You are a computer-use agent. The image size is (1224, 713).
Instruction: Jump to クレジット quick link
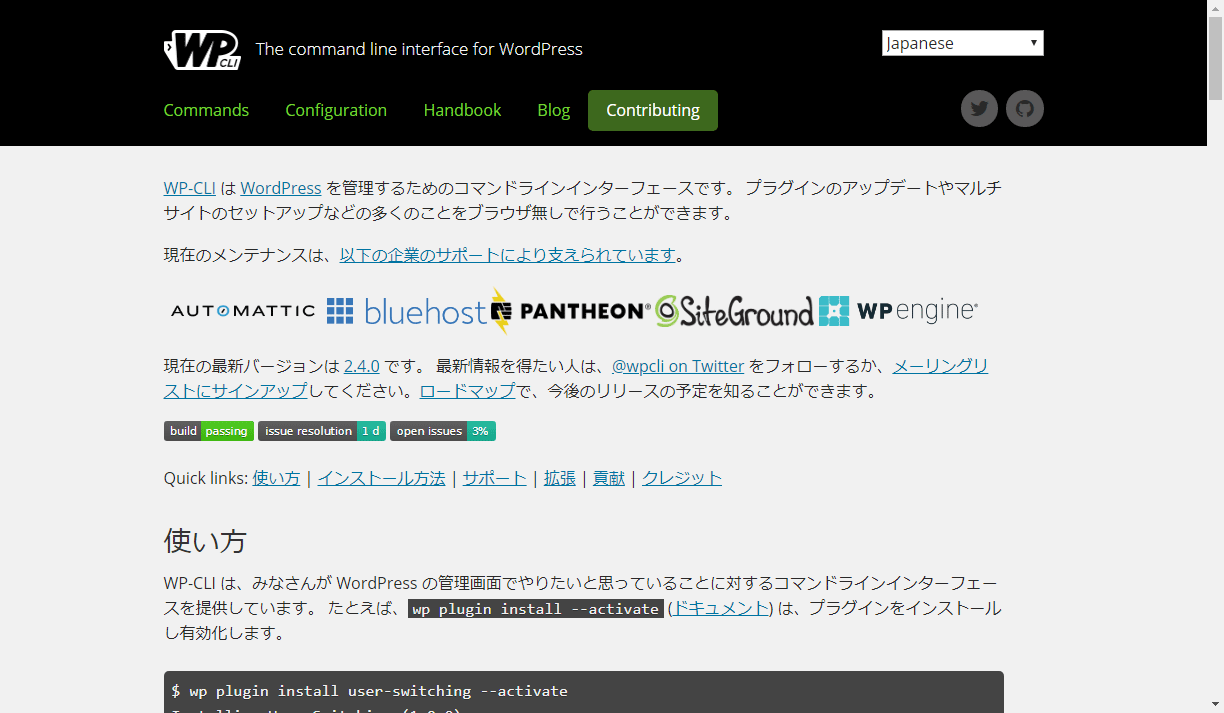click(682, 478)
